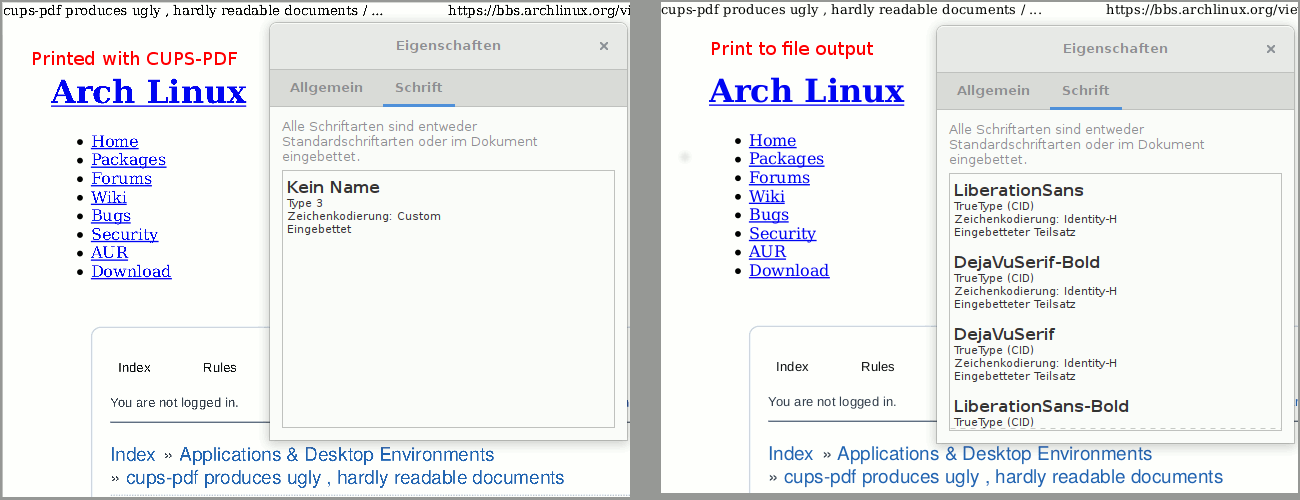This screenshot has height=500, width=1300.
Task: Click Wiki link in left document
Action: tap(109, 198)
